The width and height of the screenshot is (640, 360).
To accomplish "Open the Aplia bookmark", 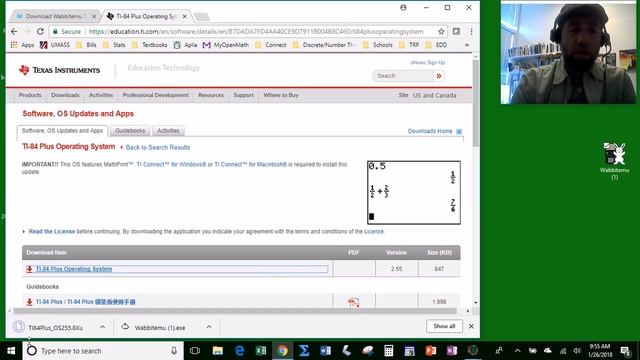I will [185, 45].
